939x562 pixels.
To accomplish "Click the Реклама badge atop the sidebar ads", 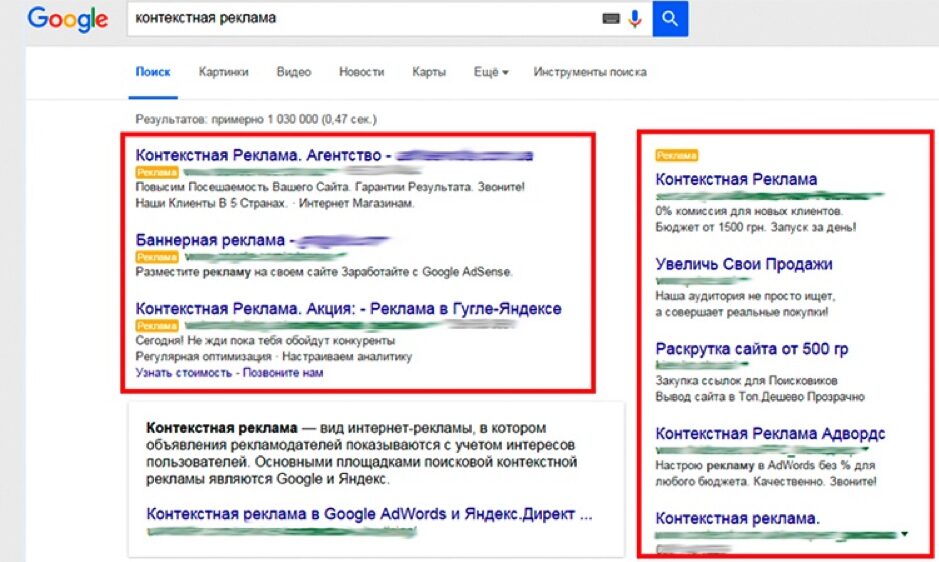I will (x=677, y=156).
